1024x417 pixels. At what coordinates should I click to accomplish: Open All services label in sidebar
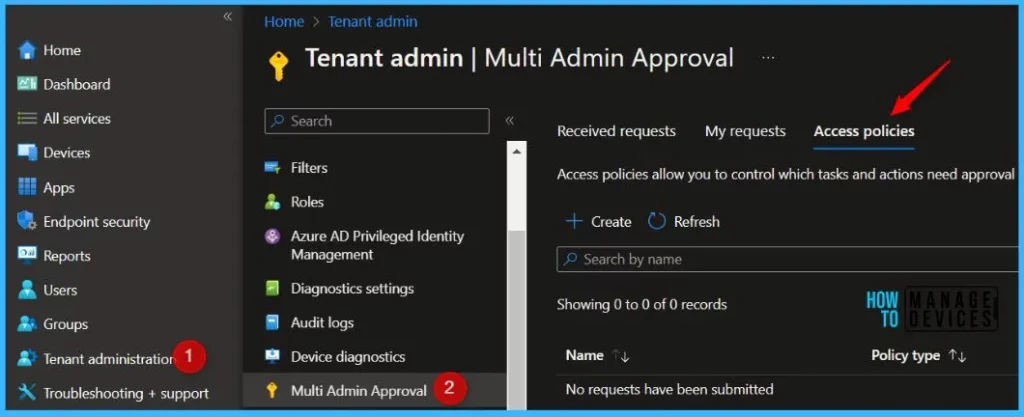coord(76,119)
